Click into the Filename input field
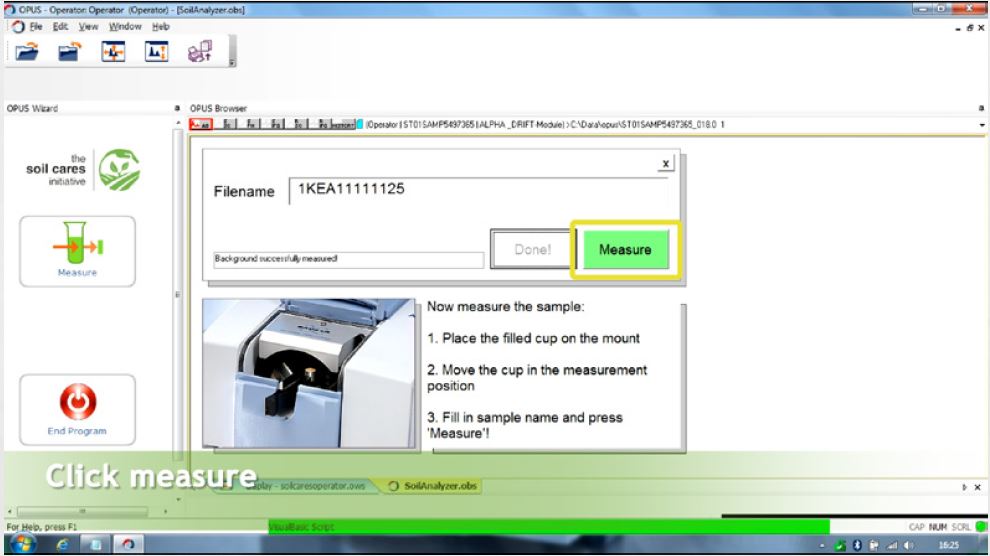The image size is (990, 556). click(478, 190)
